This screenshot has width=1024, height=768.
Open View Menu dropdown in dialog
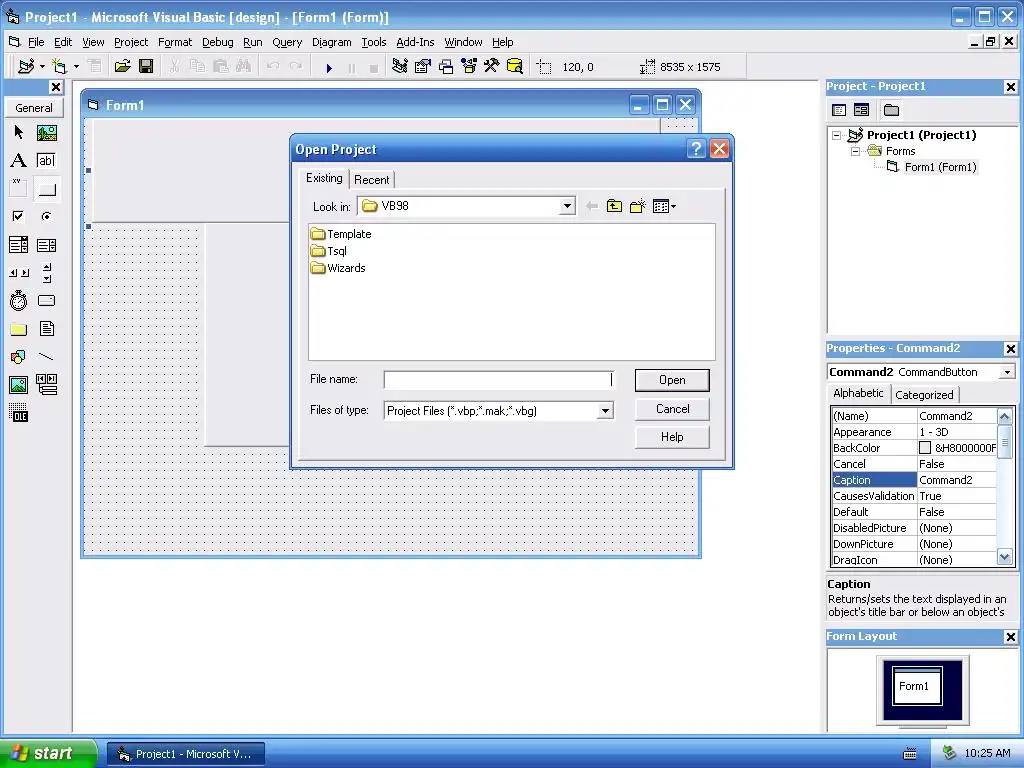(x=664, y=206)
